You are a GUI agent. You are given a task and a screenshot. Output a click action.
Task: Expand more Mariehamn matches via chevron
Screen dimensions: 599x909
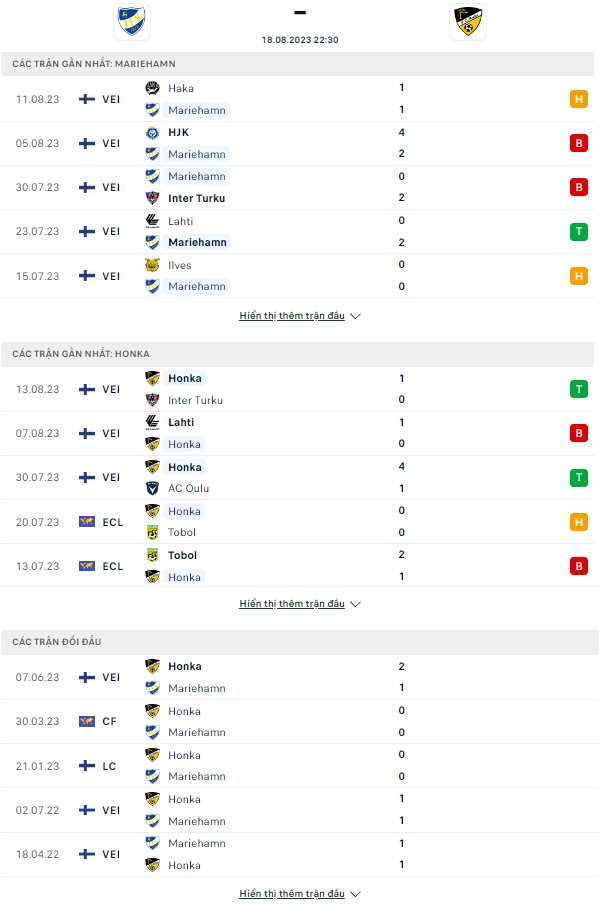356,315
